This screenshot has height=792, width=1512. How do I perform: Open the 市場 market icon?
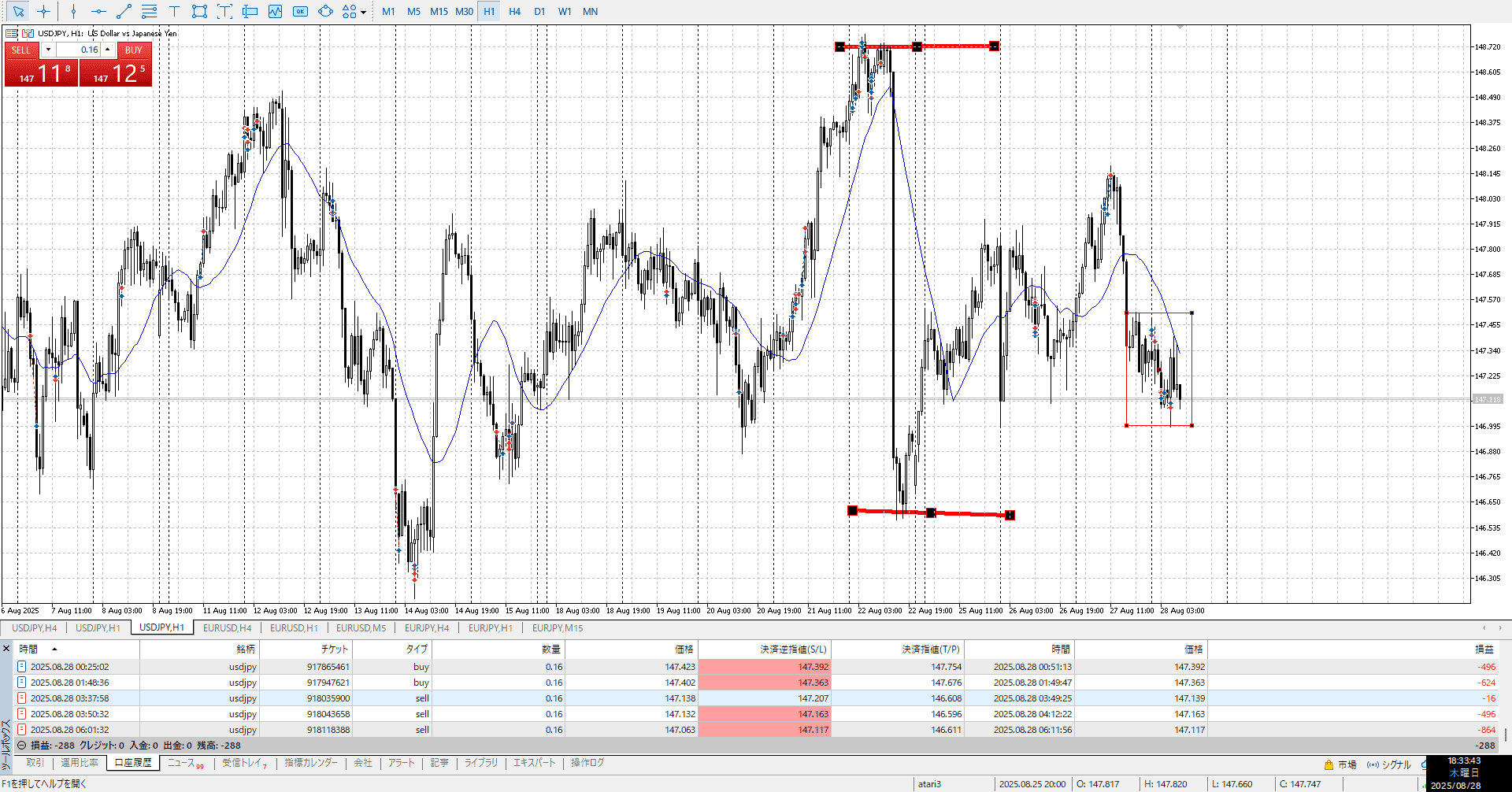coord(1340,764)
